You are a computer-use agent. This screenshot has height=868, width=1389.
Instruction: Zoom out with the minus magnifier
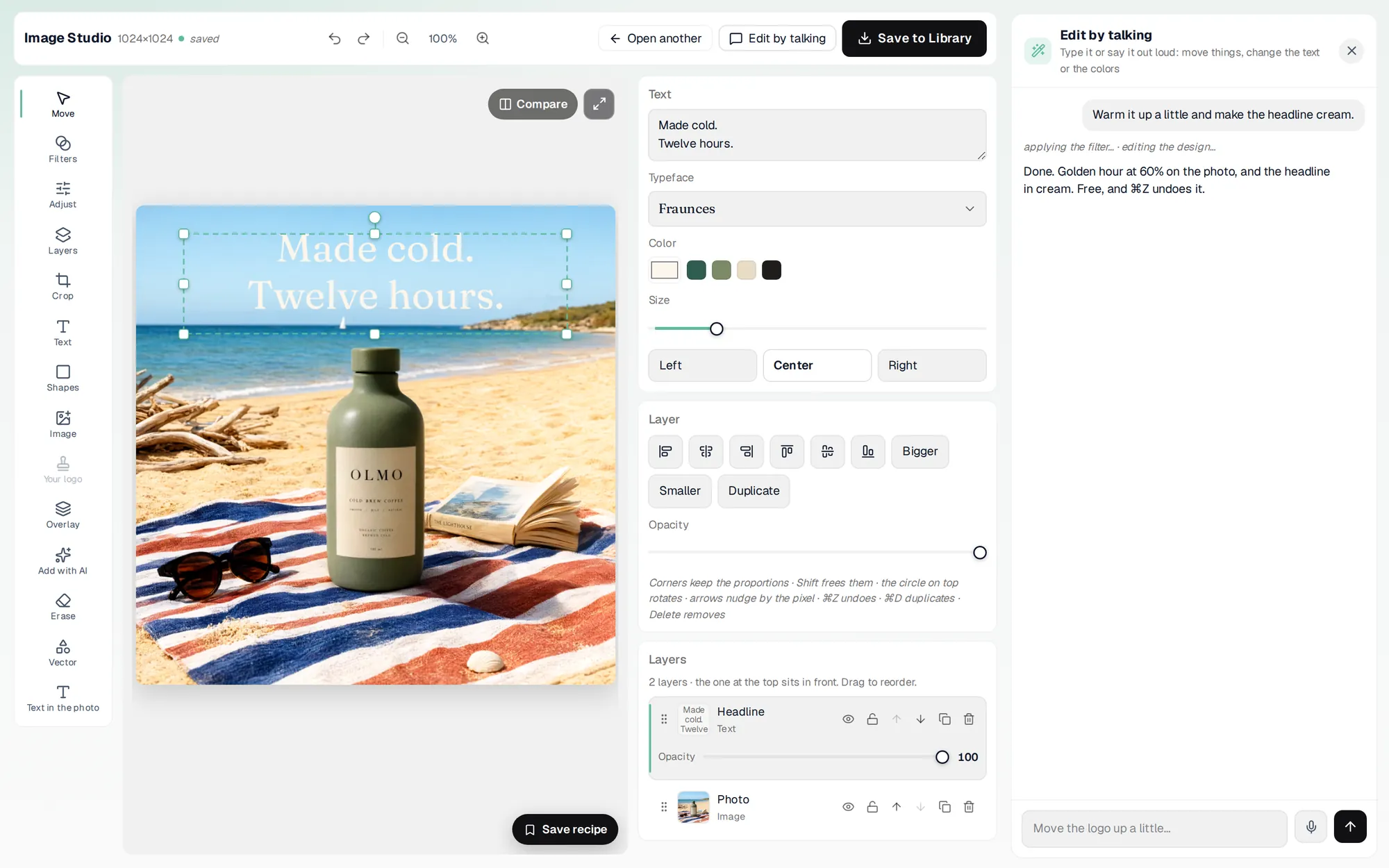click(403, 38)
